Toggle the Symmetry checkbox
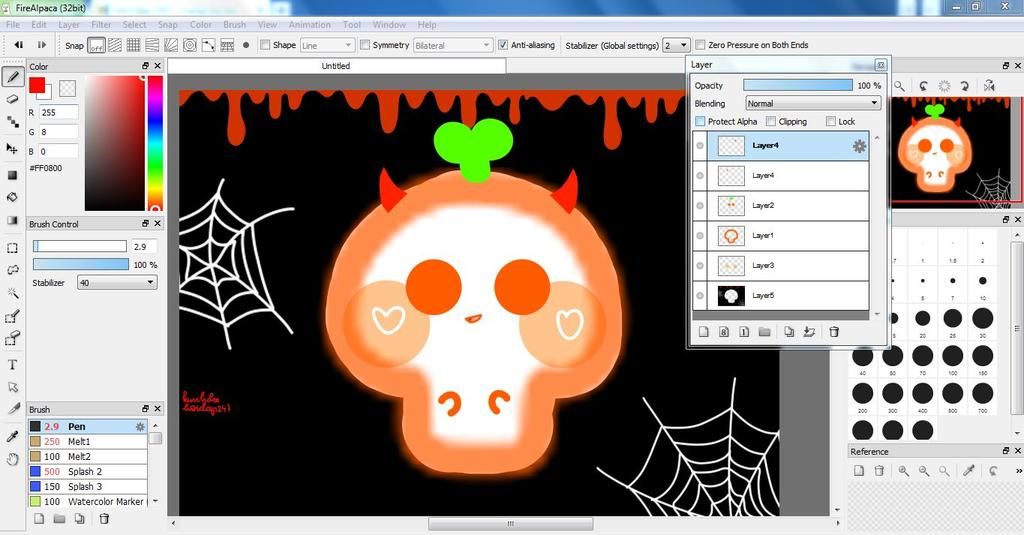The width and height of the screenshot is (1024, 535). 365,45
